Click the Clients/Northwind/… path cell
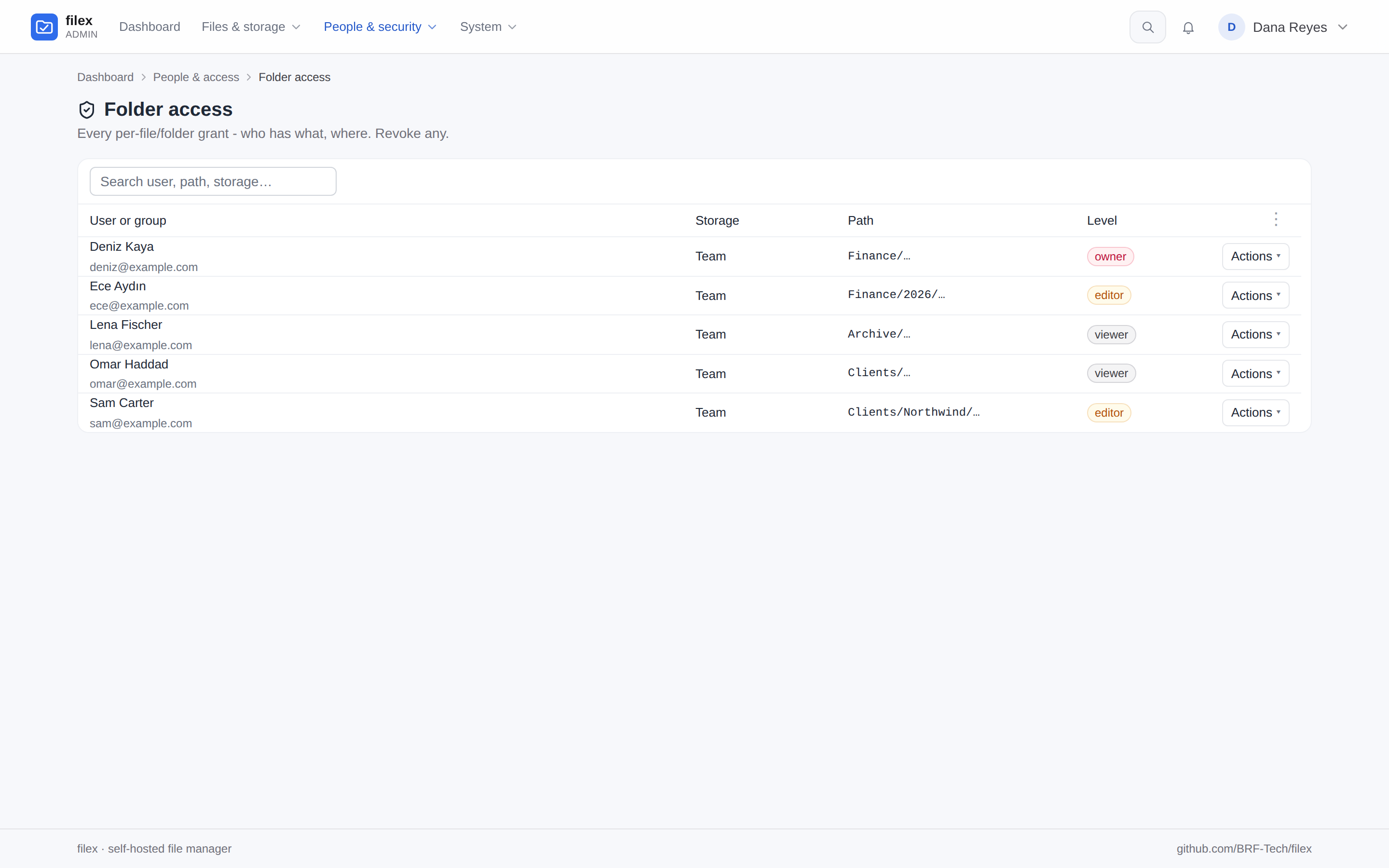Image resolution: width=1389 pixels, height=868 pixels. pyautogui.click(x=914, y=412)
